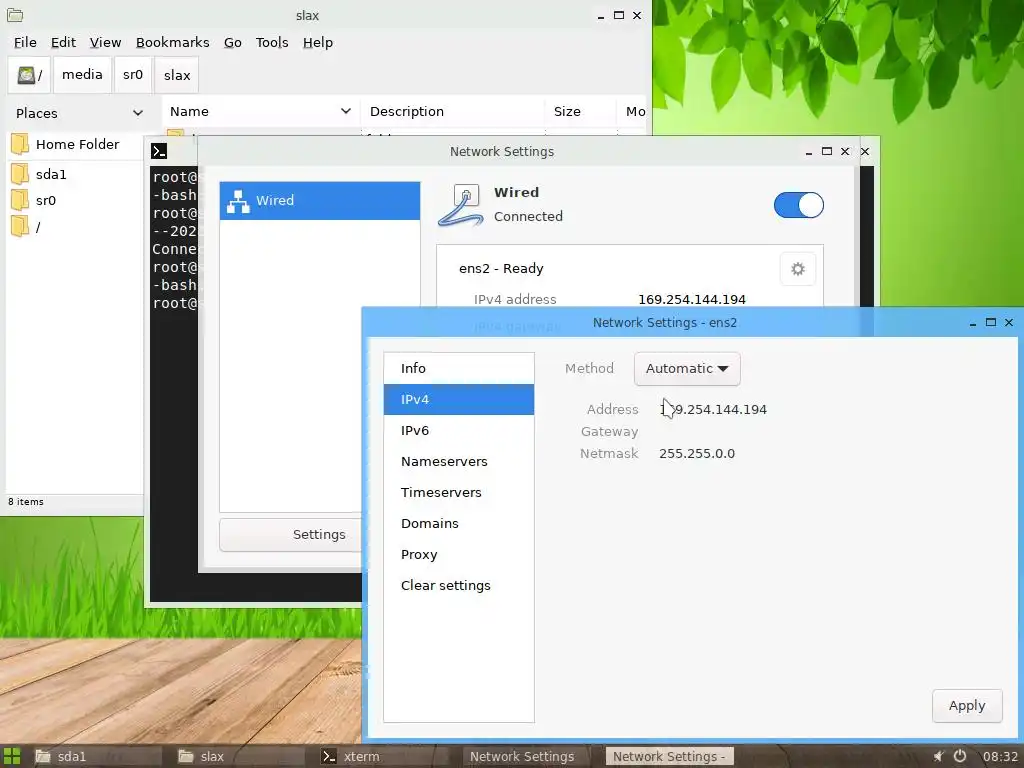Open the Edit menu in file manager

click(x=63, y=42)
